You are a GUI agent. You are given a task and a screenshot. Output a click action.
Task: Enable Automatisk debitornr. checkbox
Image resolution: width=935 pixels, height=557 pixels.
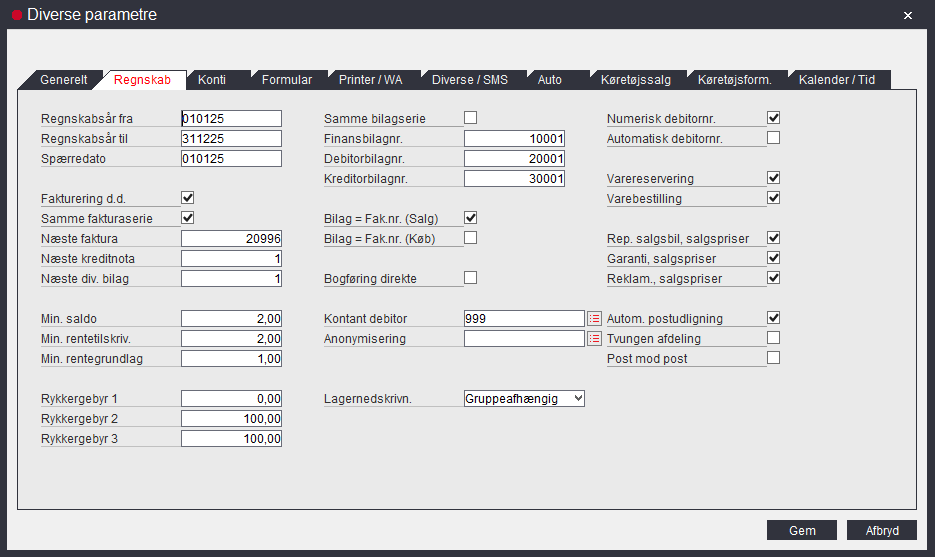pos(773,138)
